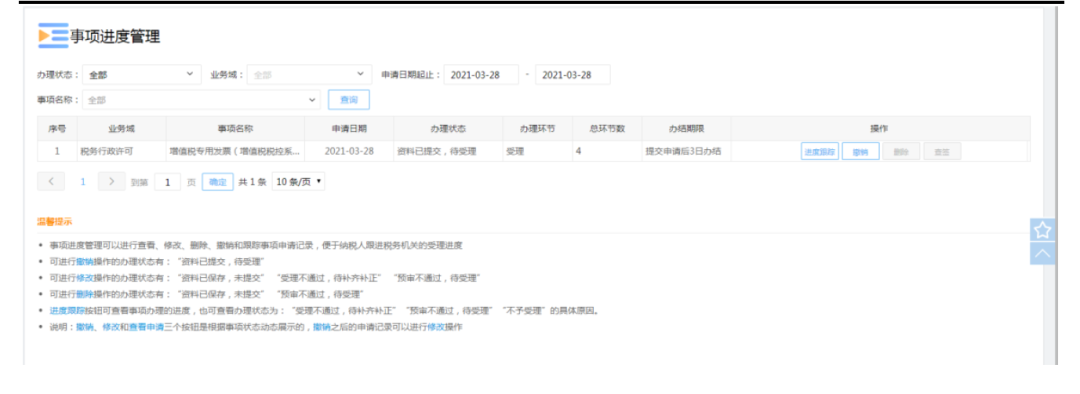Click tip line starting 可进行修改操作
Viewport: 1080px width, 394px height.
[264, 278]
